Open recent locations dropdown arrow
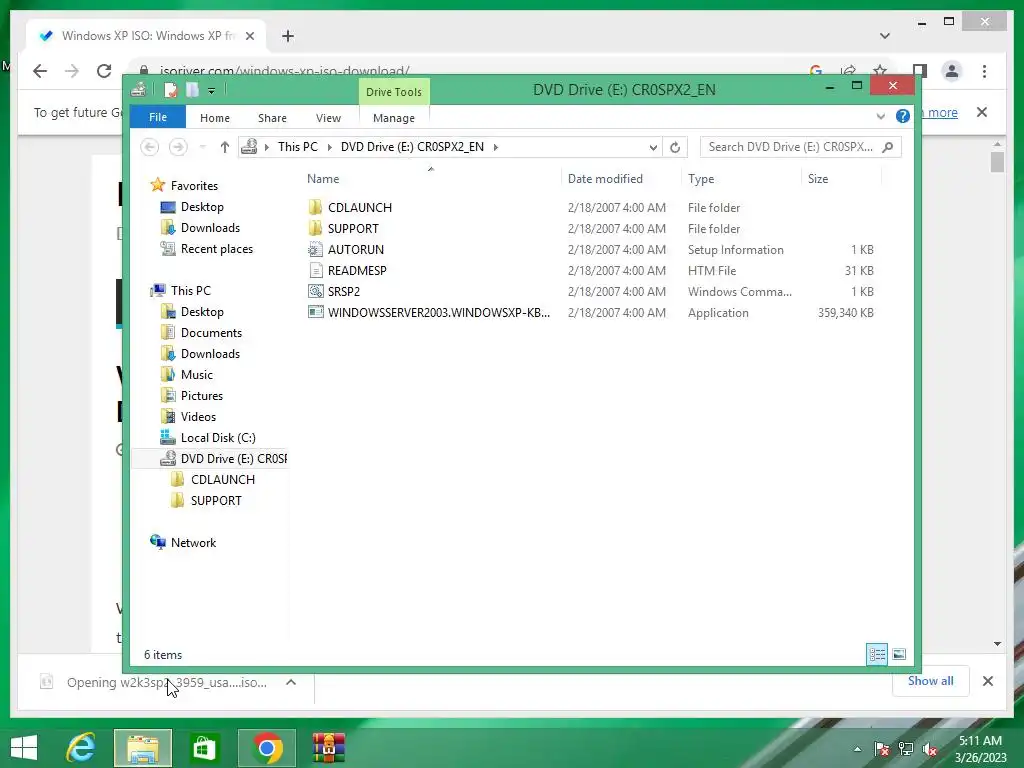The height and width of the screenshot is (768, 1024). (x=202, y=147)
